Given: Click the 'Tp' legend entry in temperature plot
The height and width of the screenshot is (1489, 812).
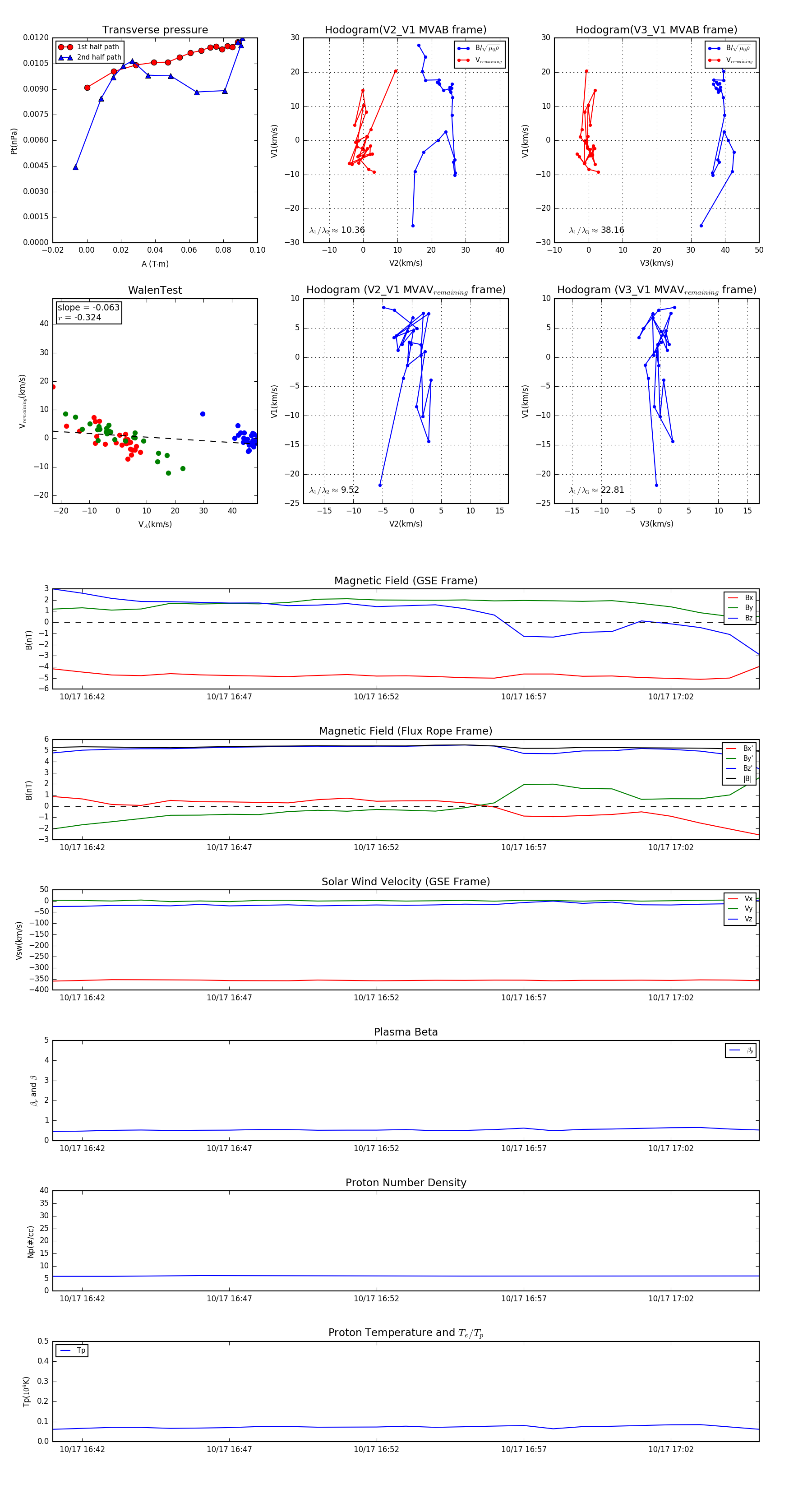Looking at the screenshot, I should [72, 1350].
